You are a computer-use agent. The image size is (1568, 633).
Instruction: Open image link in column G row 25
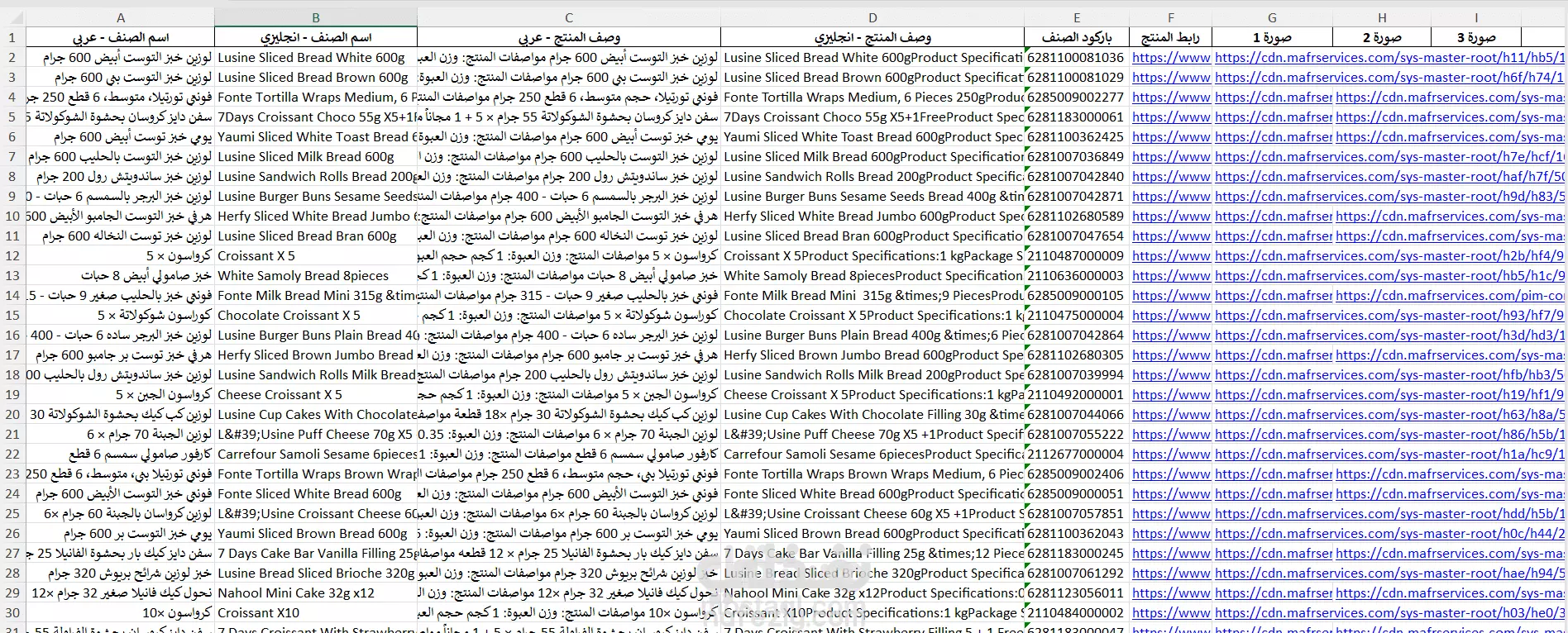(1272, 513)
